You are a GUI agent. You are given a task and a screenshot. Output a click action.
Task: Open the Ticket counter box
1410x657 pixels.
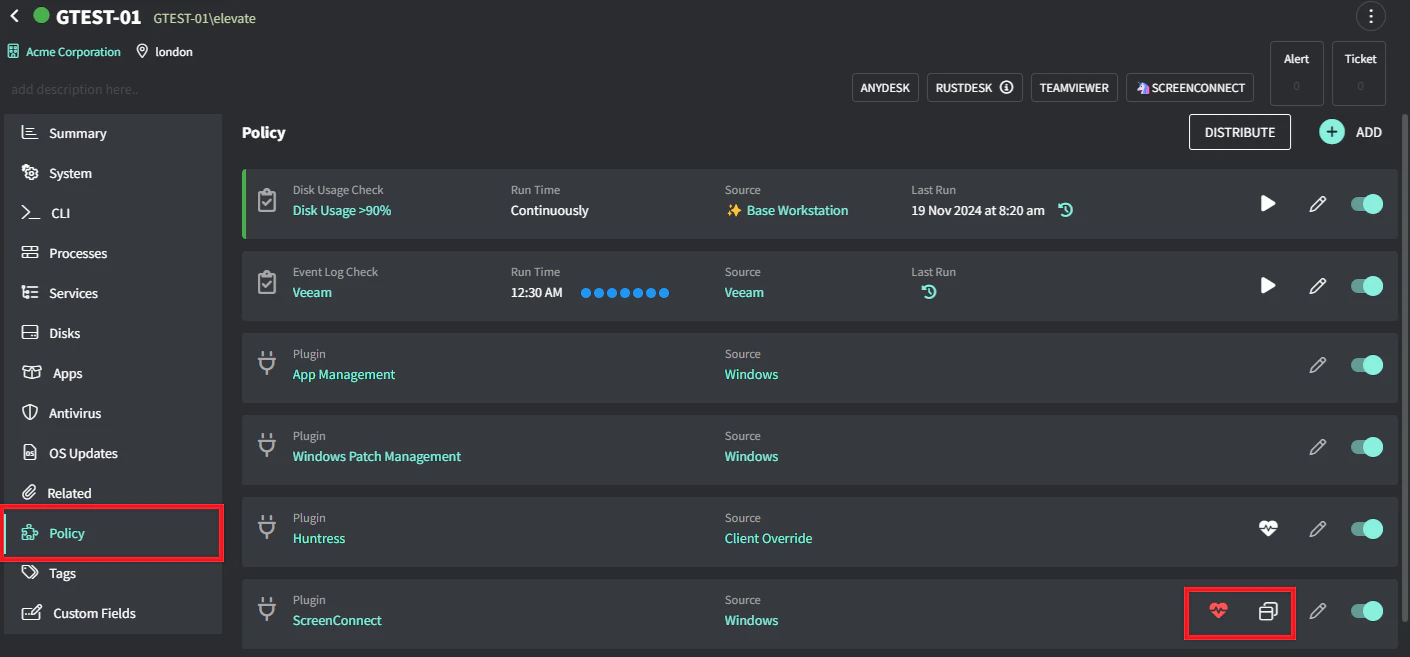[1360, 73]
